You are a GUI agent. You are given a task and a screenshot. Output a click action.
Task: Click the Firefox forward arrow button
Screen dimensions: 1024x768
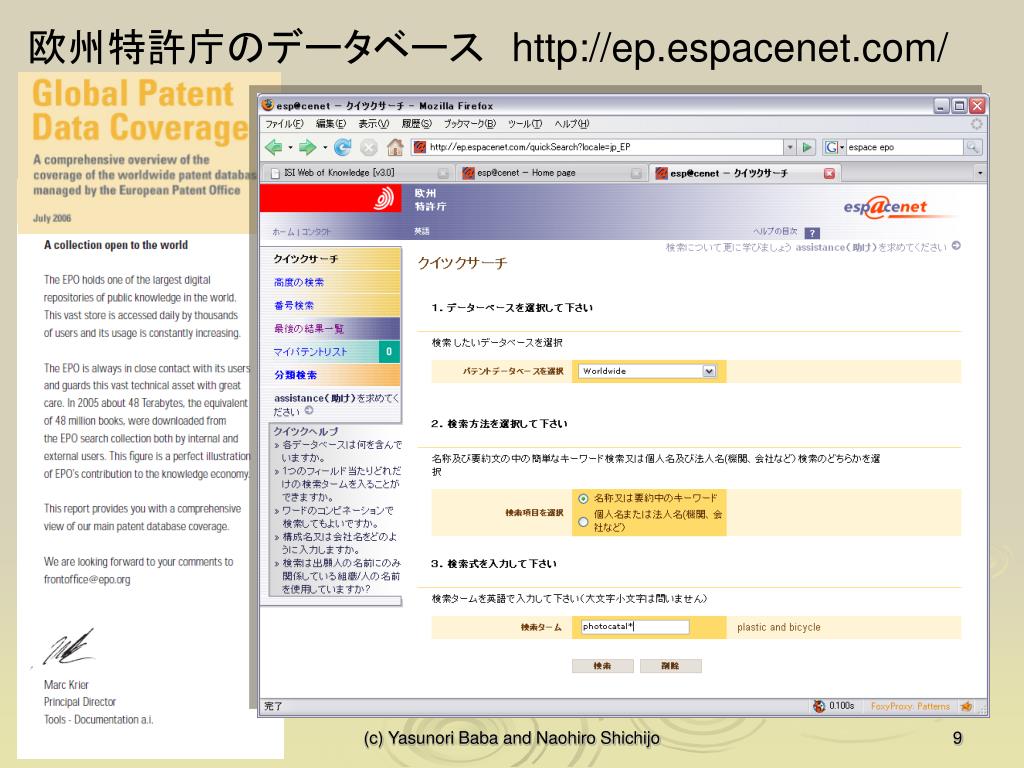point(308,147)
